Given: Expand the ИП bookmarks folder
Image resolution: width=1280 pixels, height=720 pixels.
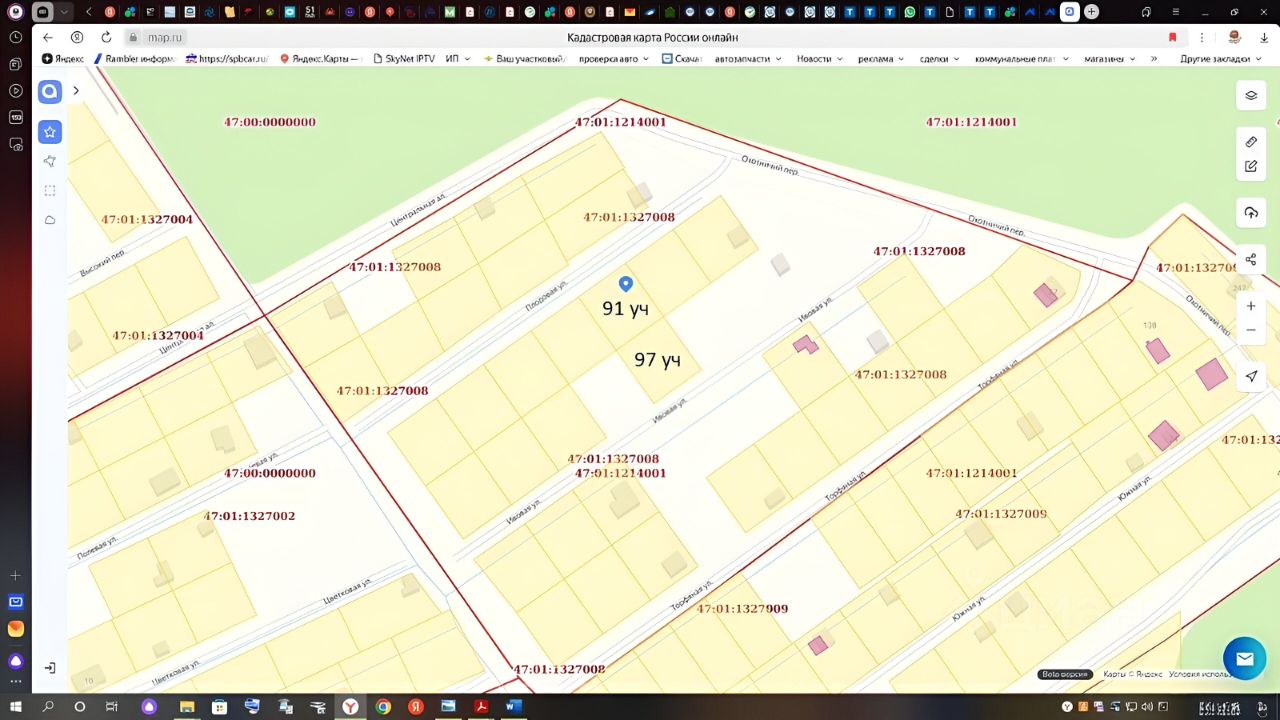Looking at the screenshot, I should coord(457,59).
